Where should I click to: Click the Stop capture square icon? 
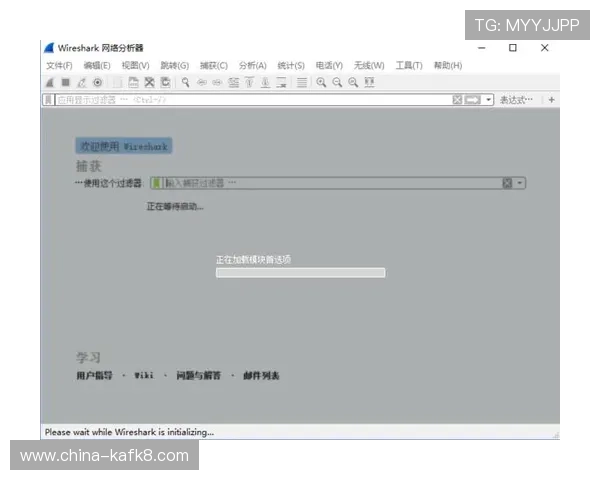click(66, 82)
